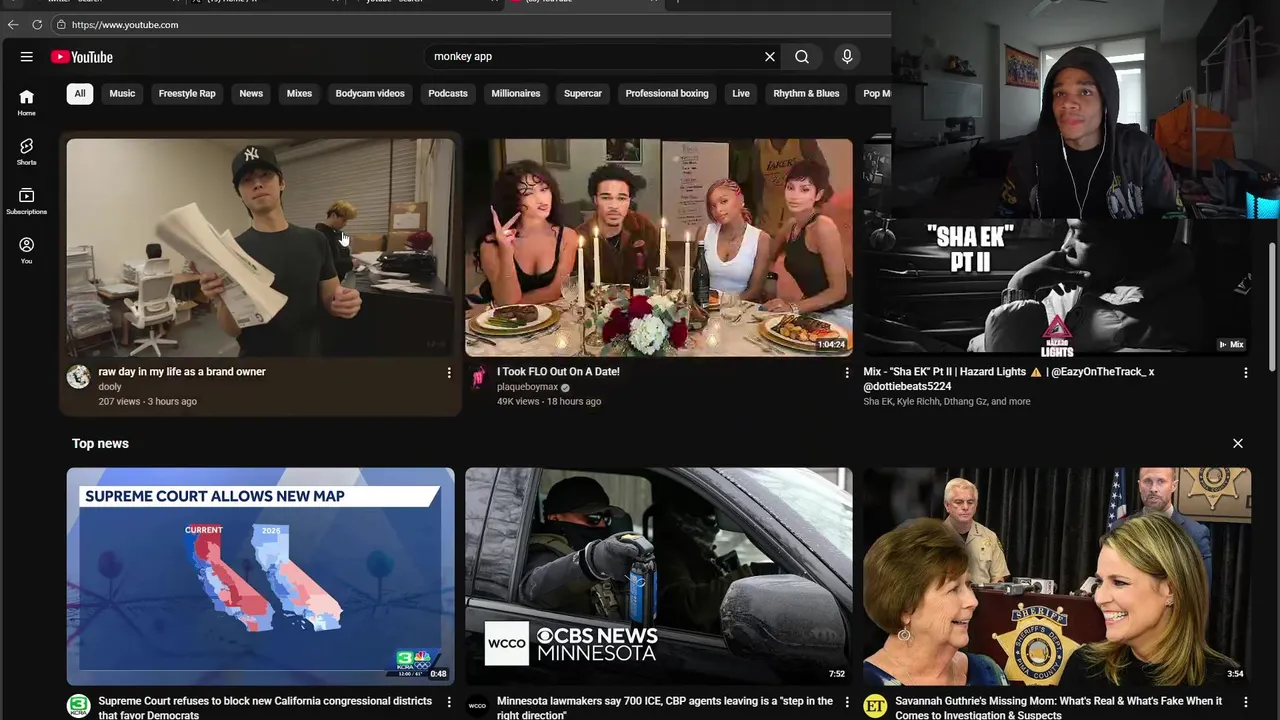Viewport: 1280px width, 720px height.
Task: Open options for raw day in my life video
Action: (x=449, y=373)
